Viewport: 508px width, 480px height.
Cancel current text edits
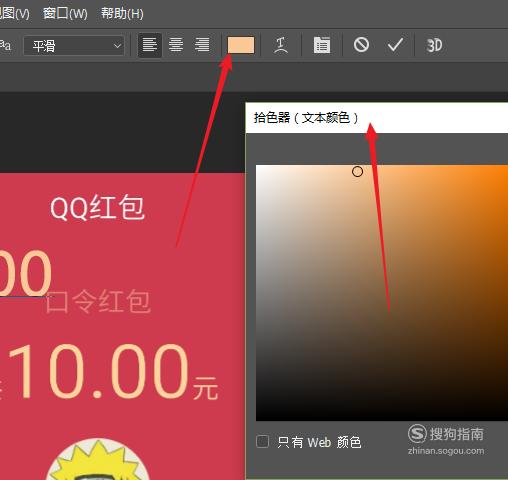(361, 45)
